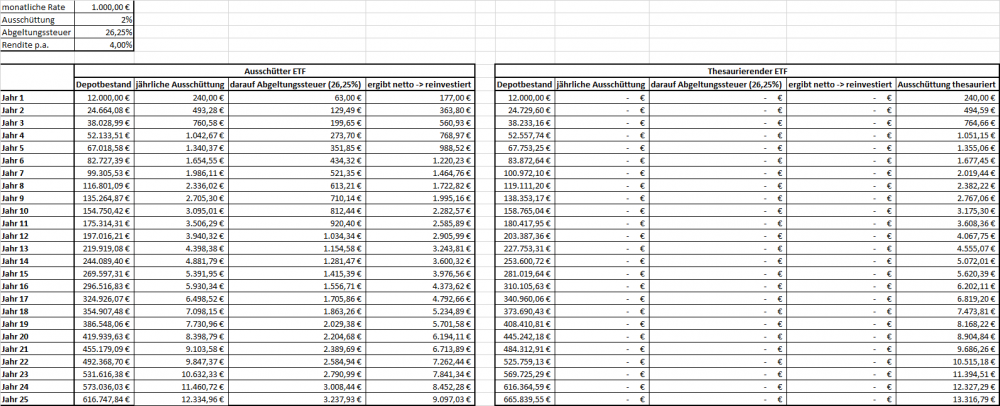
Task: Select the Thesaurierender ETF header cell
Action: pyautogui.click(x=747, y=71)
